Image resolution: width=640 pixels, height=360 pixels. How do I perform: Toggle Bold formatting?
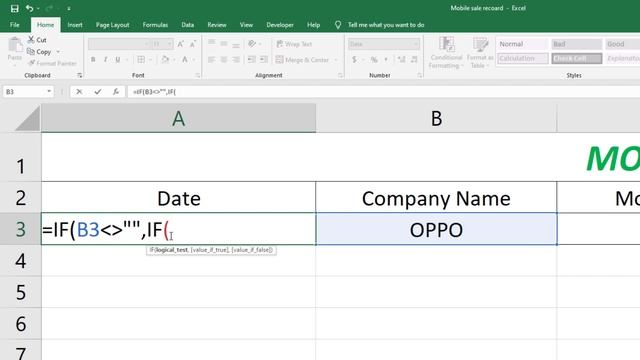[93, 60]
